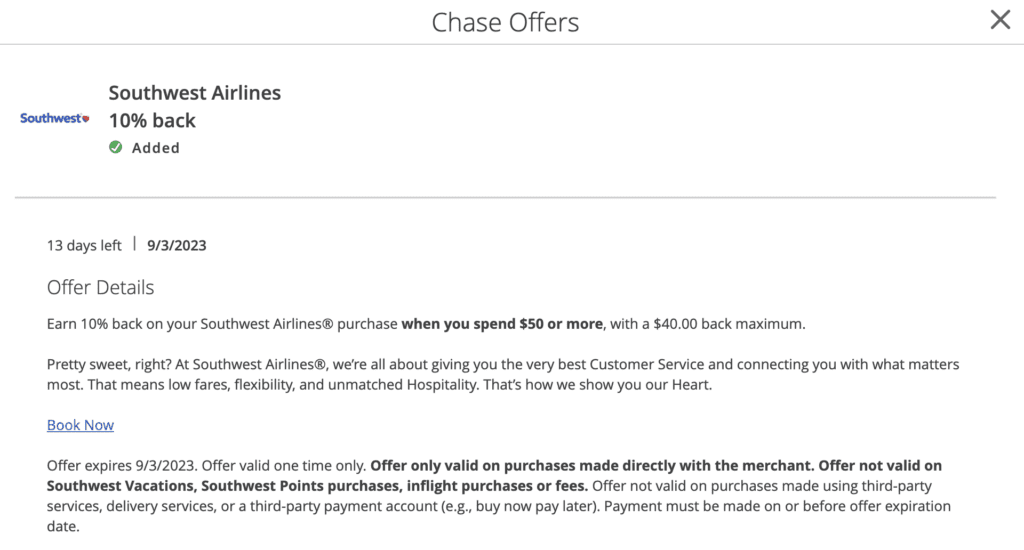Image resolution: width=1024 pixels, height=550 pixels.
Task: Click the Offer Details heading
Action: click(x=100, y=288)
